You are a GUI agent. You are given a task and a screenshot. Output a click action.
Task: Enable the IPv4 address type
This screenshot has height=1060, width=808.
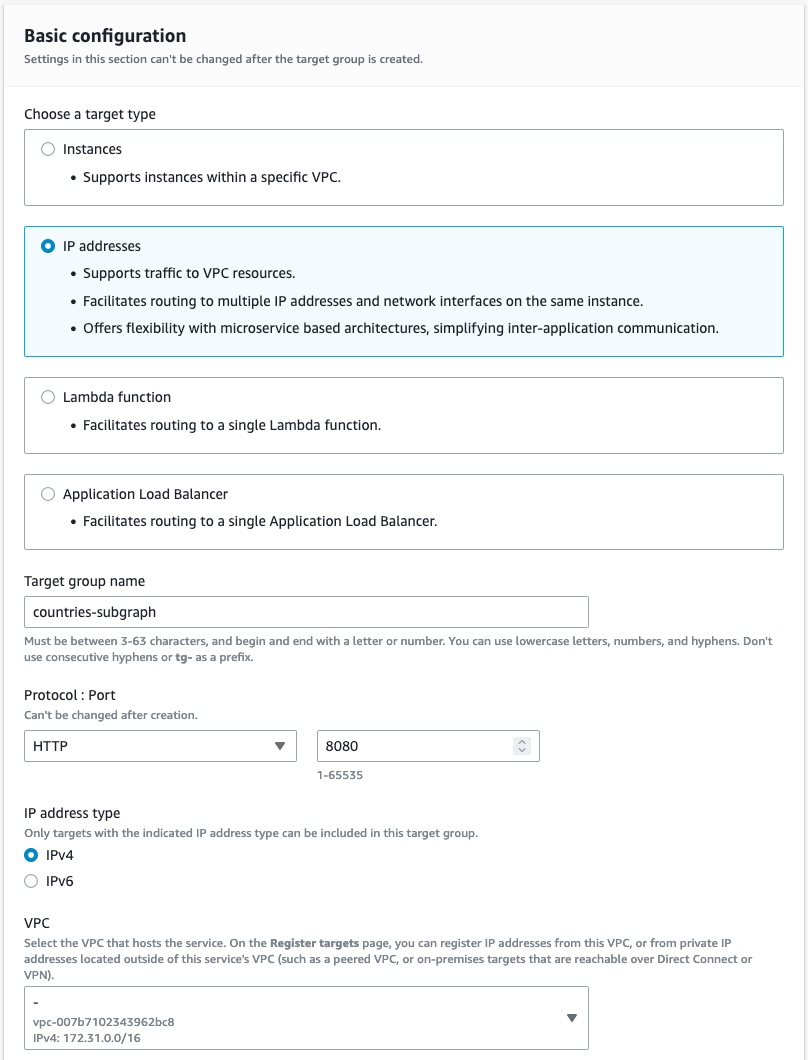pos(30,855)
